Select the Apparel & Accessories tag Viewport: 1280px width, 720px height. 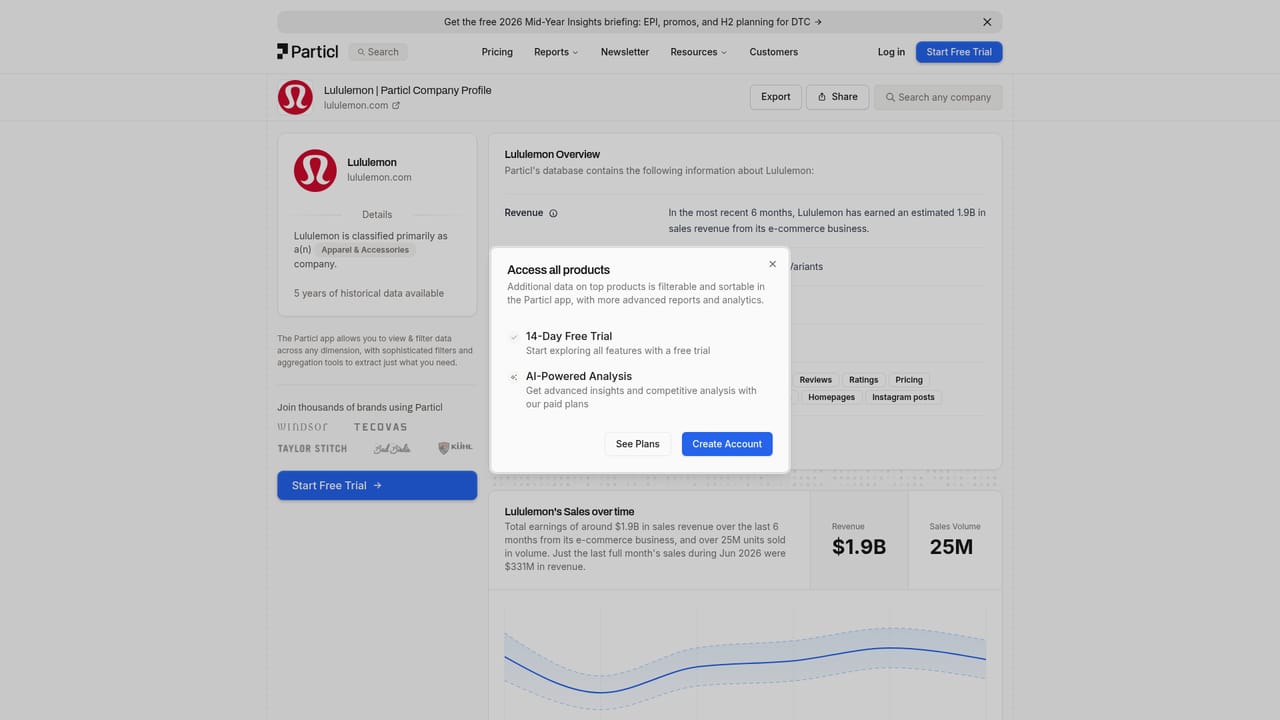[365, 250]
